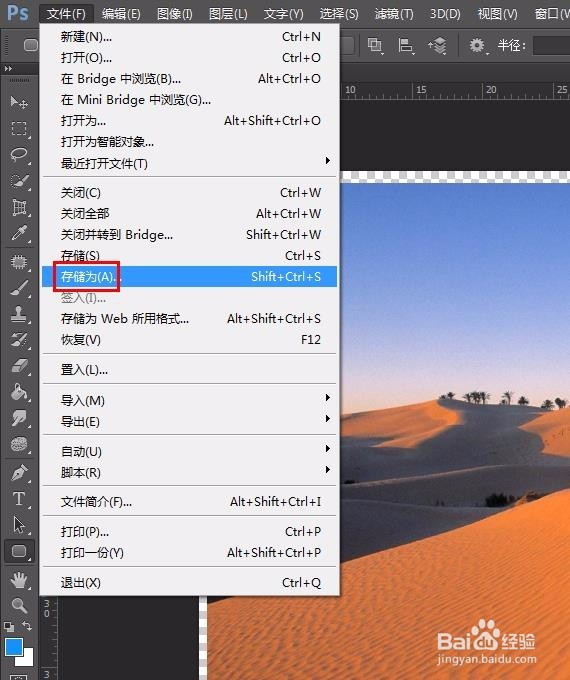Click the Ps application logo
This screenshot has width=570, height=680.
(18, 13)
